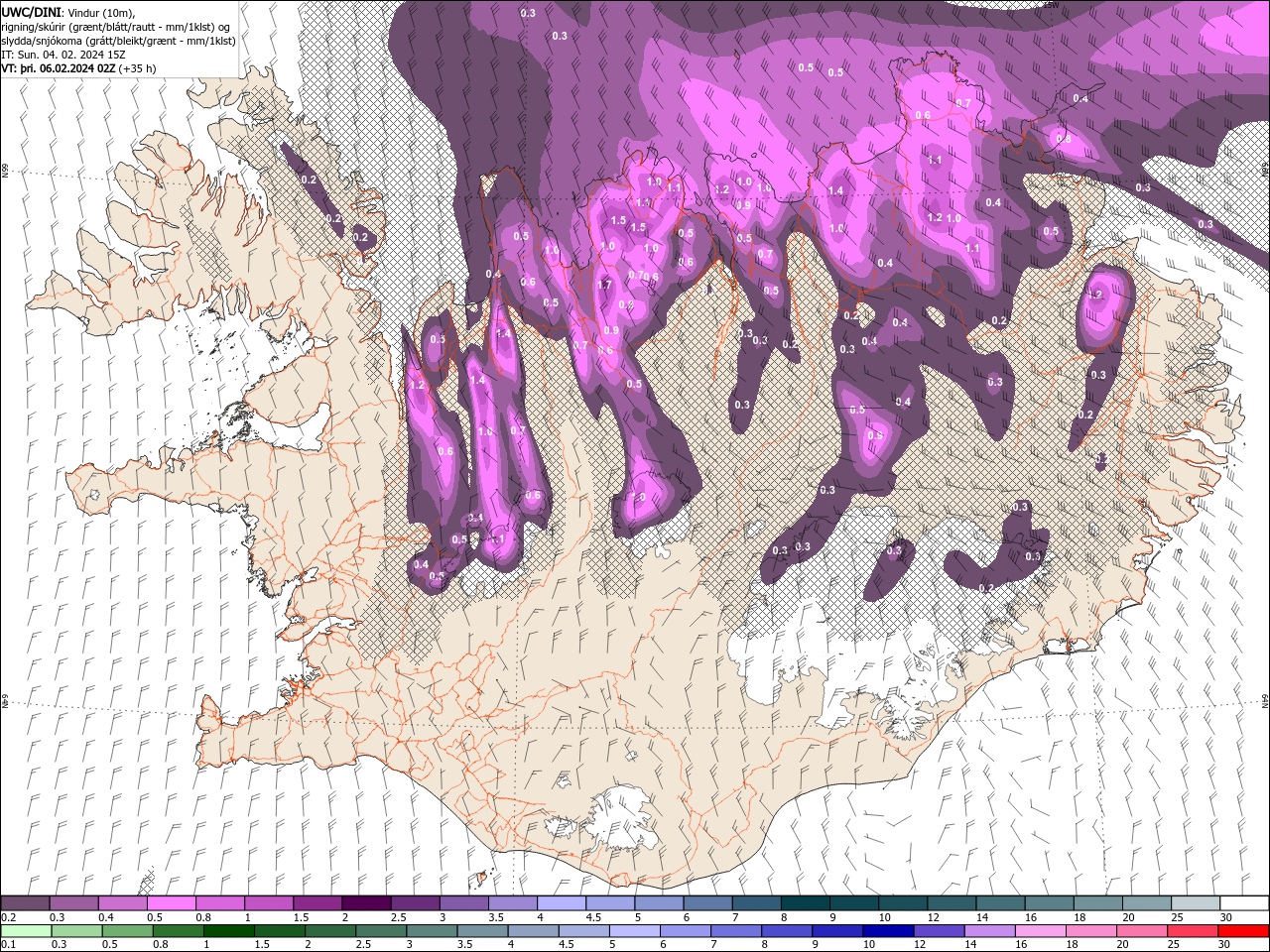The width and height of the screenshot is (1270, 952).
Task: Pick the bright red swatch after 30, lower legend
Action: [x=1245, y=931]
